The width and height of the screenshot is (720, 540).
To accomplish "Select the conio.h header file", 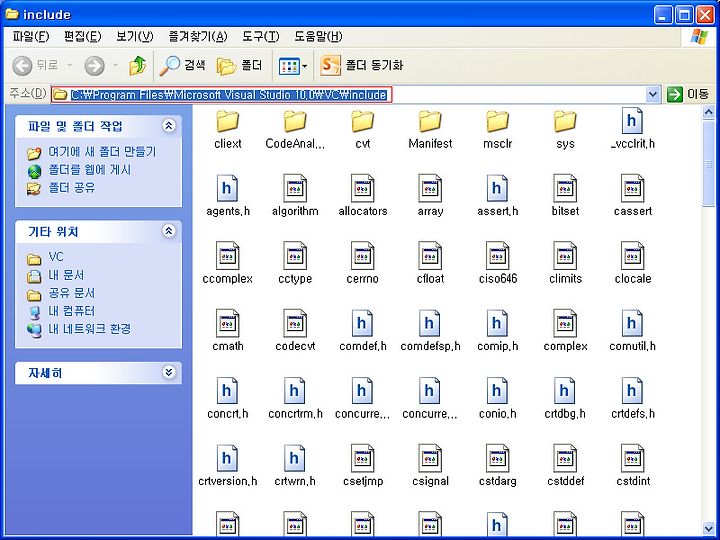I will coord(498,399).
